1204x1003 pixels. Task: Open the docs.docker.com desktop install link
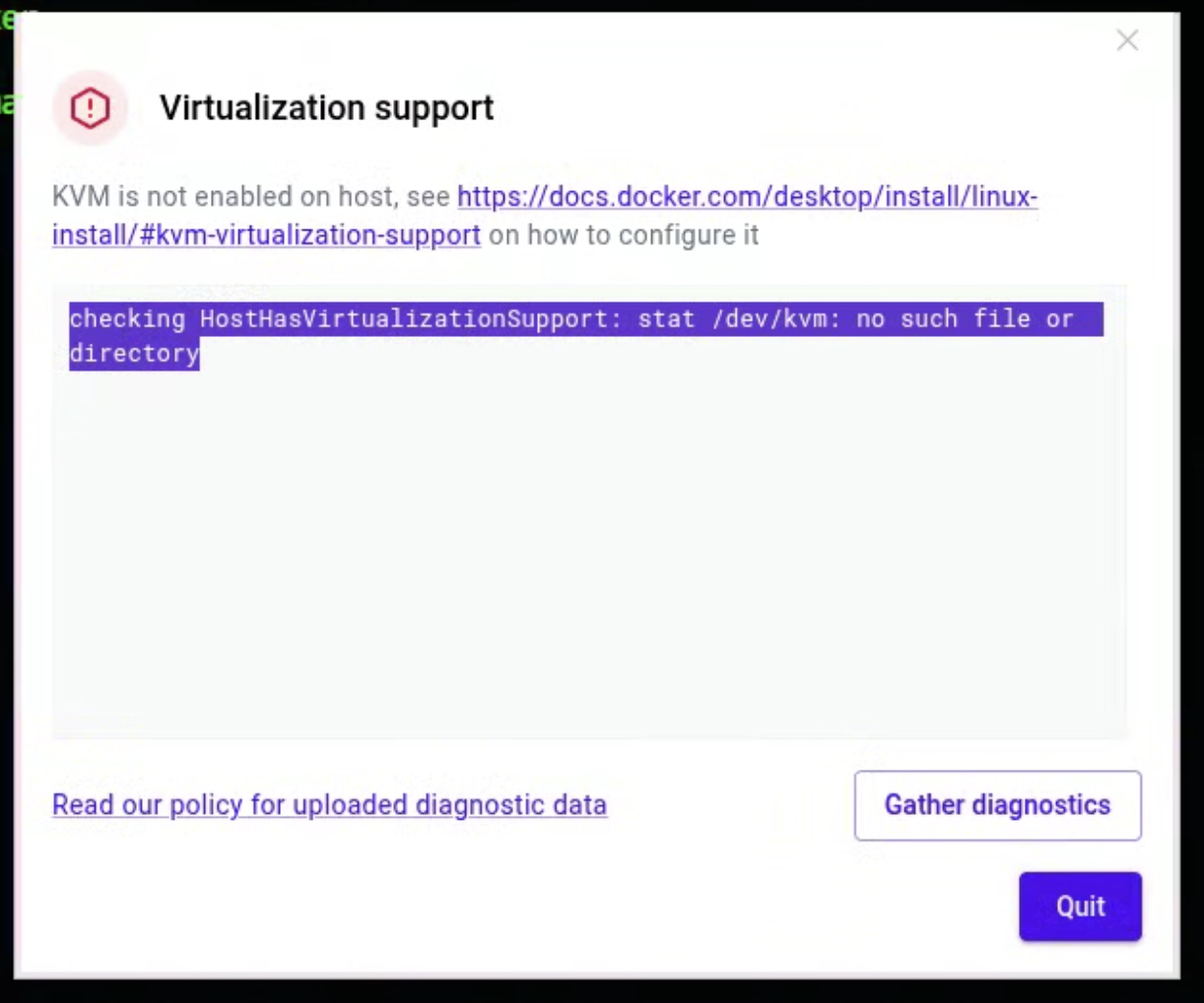click(x=747, y=196)
